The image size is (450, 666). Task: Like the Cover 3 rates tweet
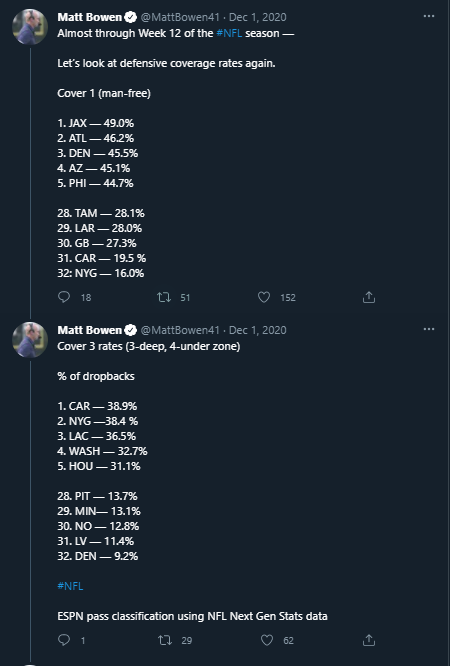point(266,640)
